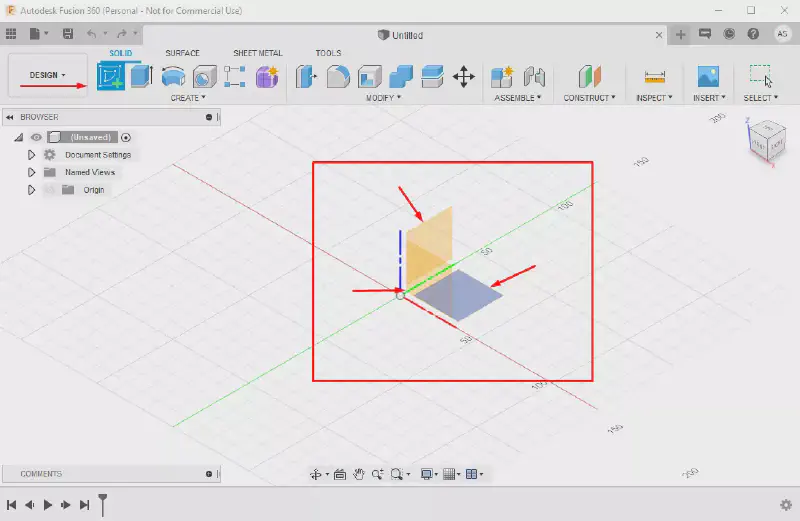Switch to the Surface tab

[x=182, y=53]
